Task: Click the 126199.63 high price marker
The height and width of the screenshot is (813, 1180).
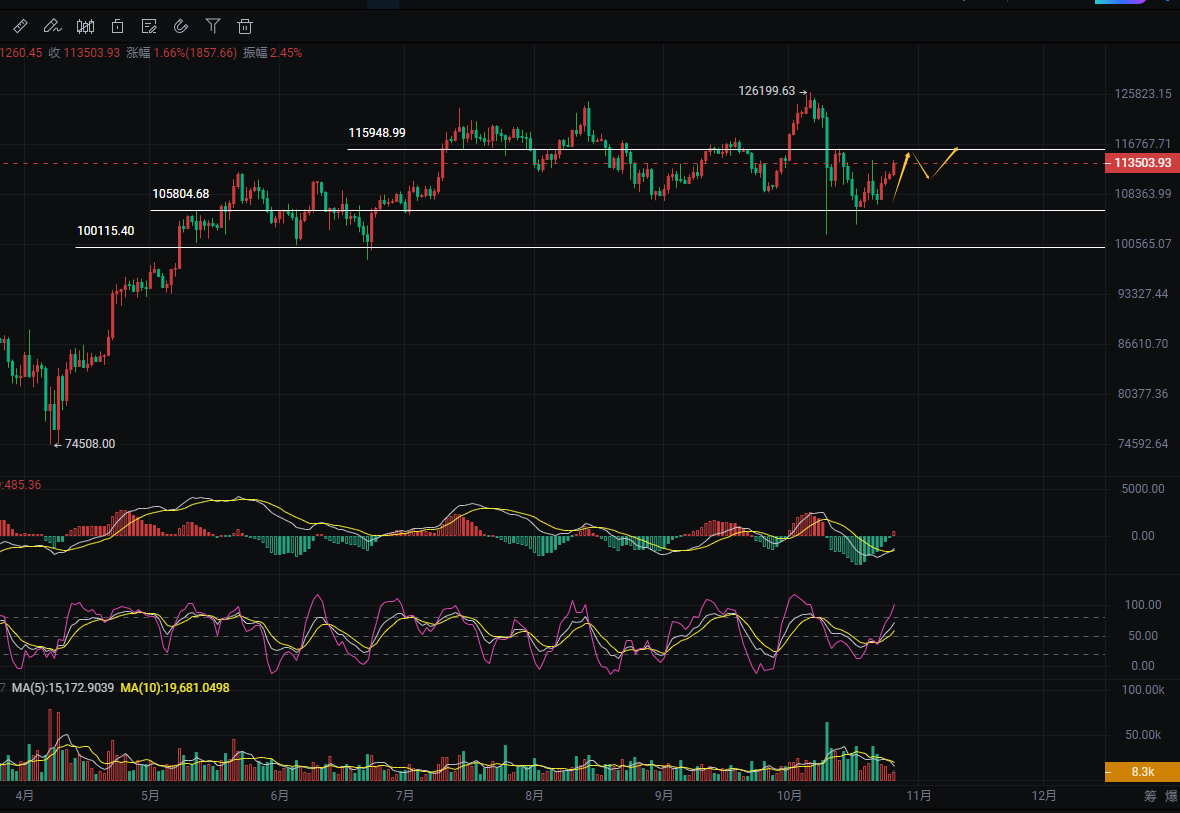Action: (767, 91)
